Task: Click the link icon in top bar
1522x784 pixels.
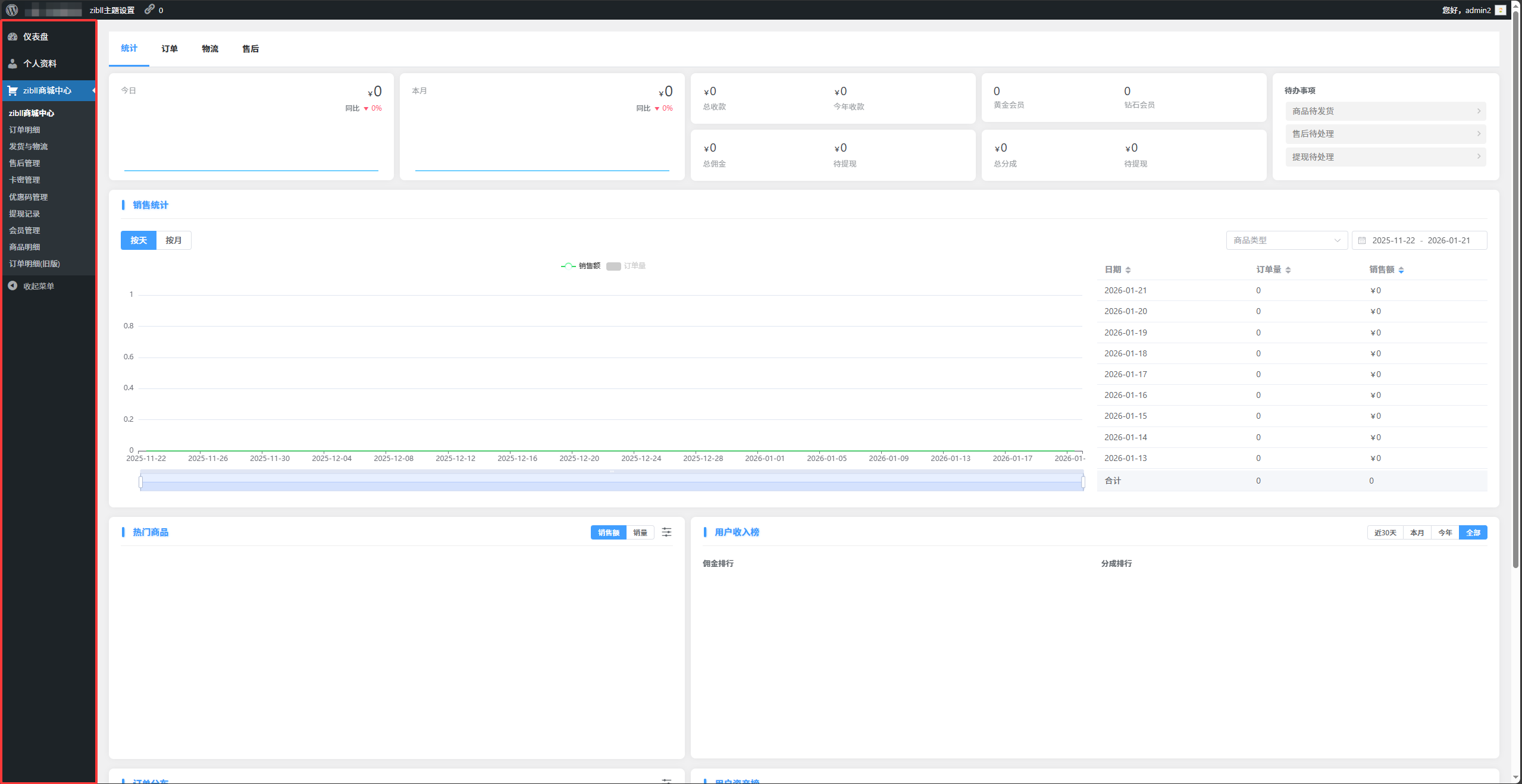Action: 149,10
